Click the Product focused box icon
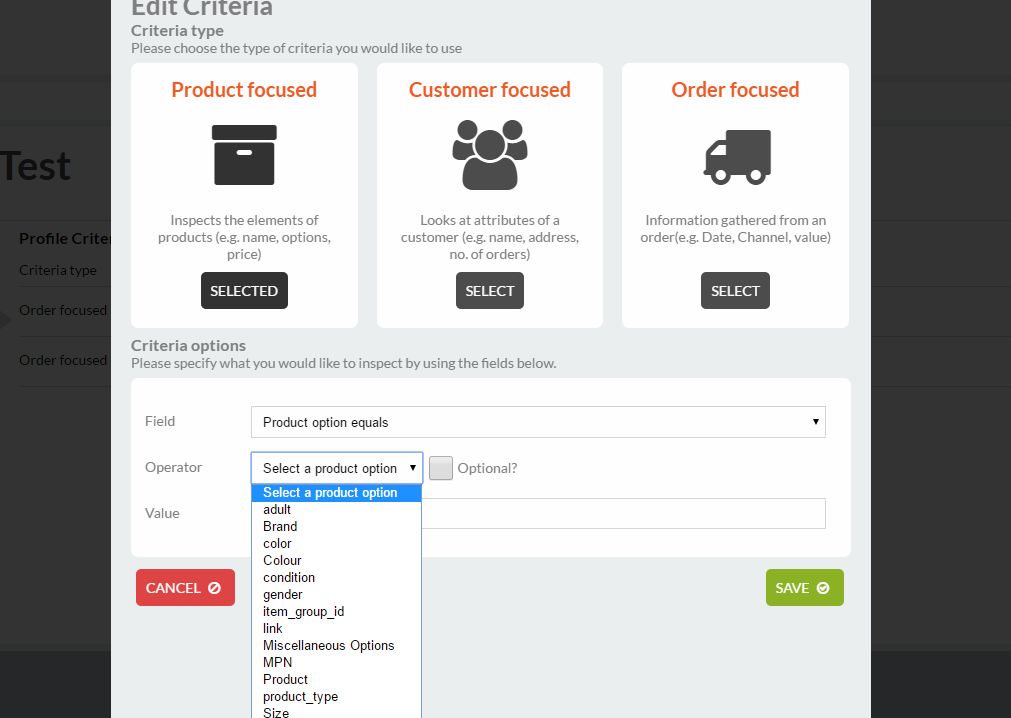Image resolution: width=1011 pixels, height=718 pixels. point(244,155)
